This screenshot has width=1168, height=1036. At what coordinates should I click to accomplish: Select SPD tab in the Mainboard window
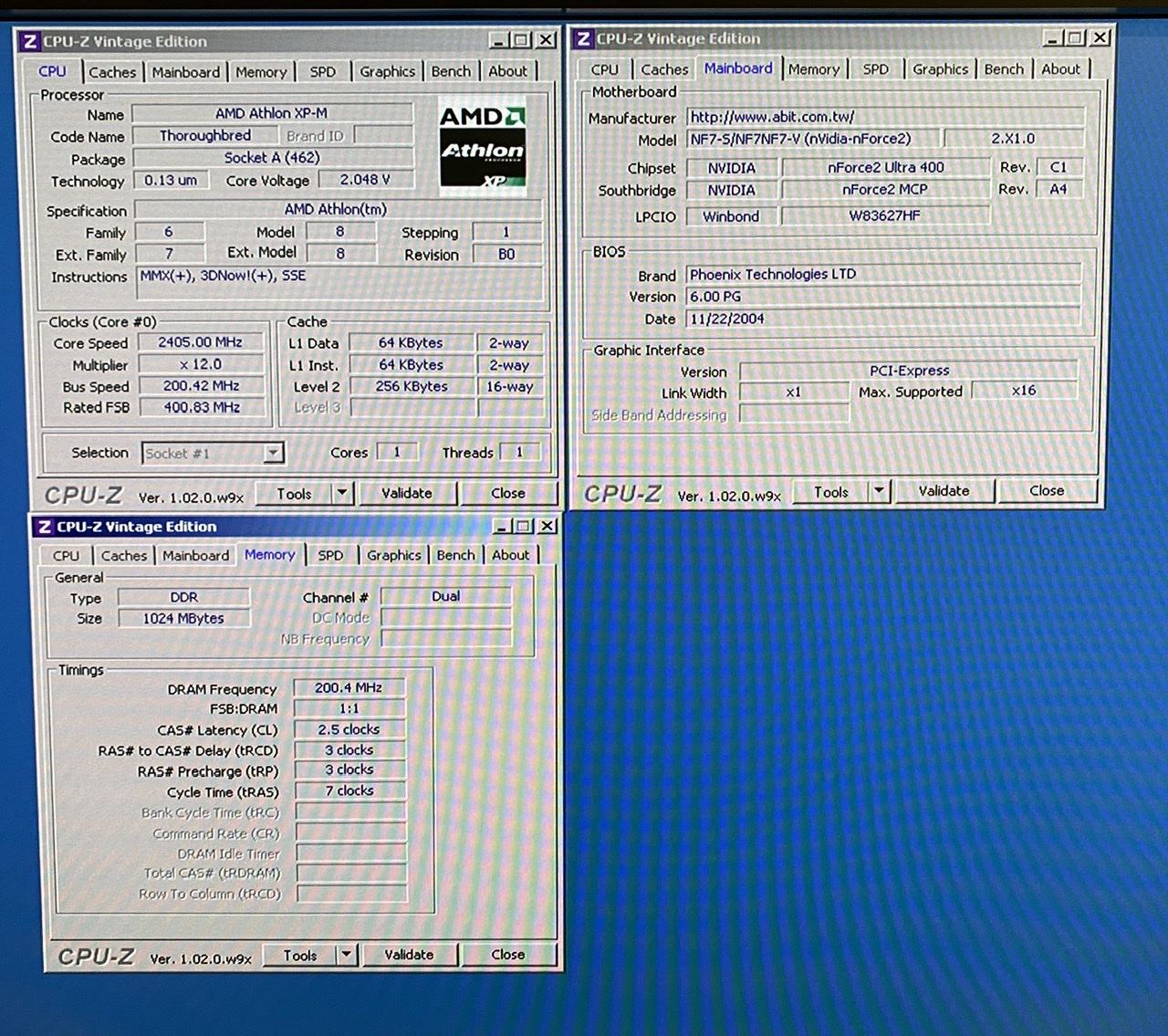(875, 69)
